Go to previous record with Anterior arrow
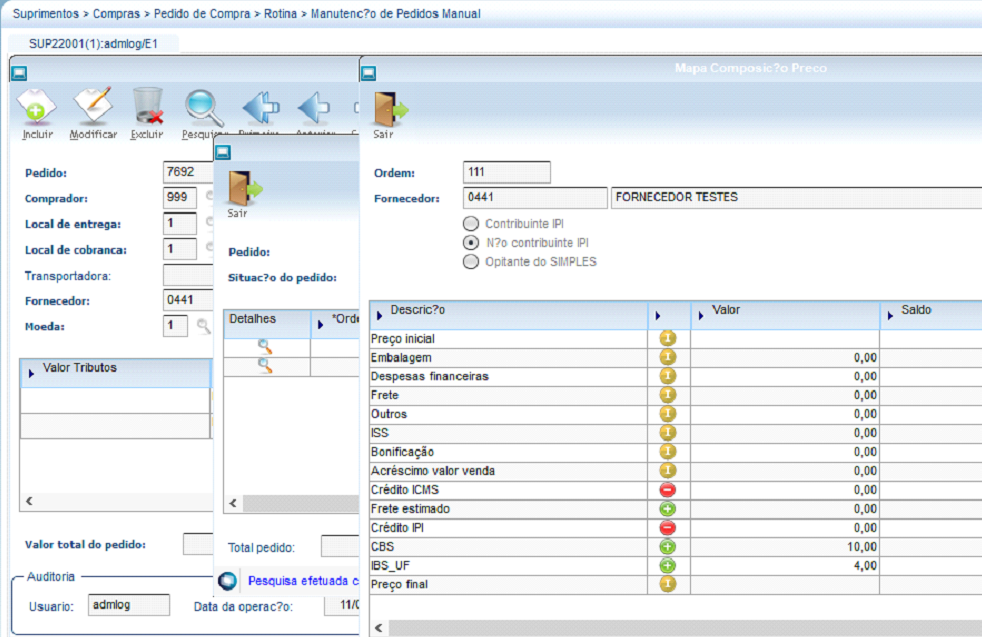 (314, 108)
